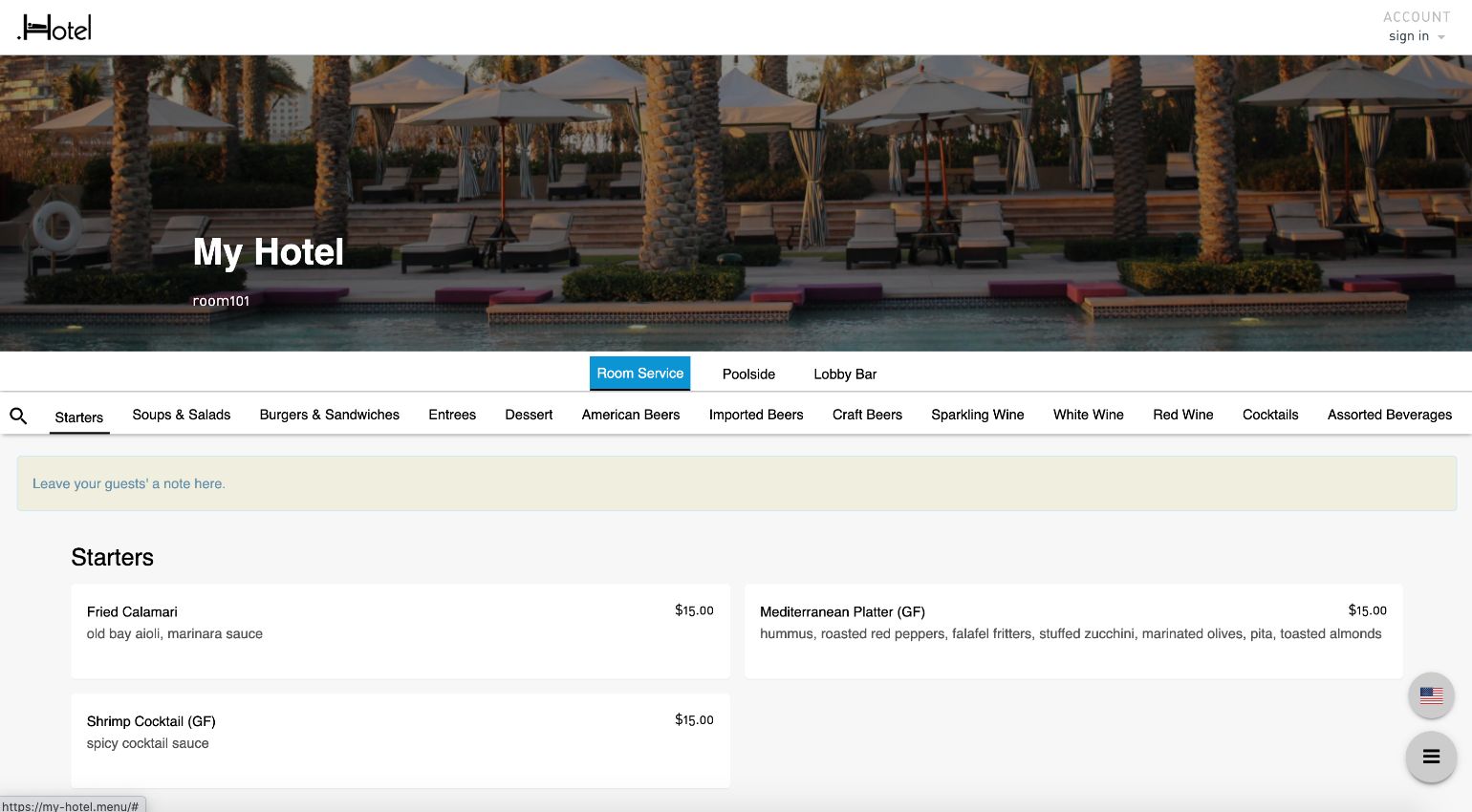Click the ACCOUNT header label
Viewport: 1472px width, 812px height.
[x=1417, y=17]
